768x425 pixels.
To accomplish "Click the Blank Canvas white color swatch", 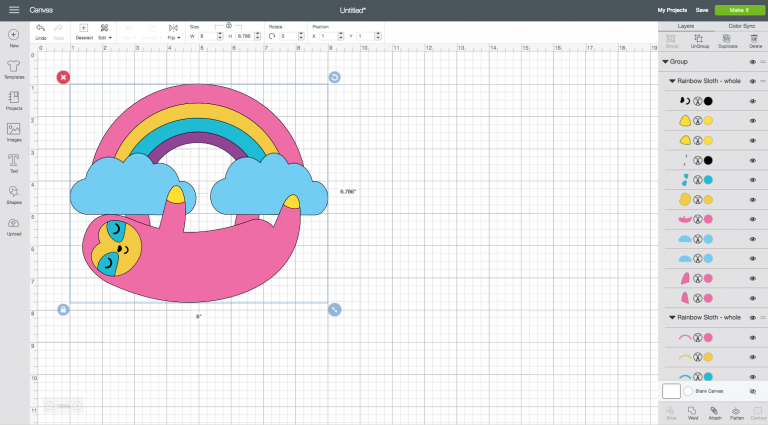I will pos(671,391).
